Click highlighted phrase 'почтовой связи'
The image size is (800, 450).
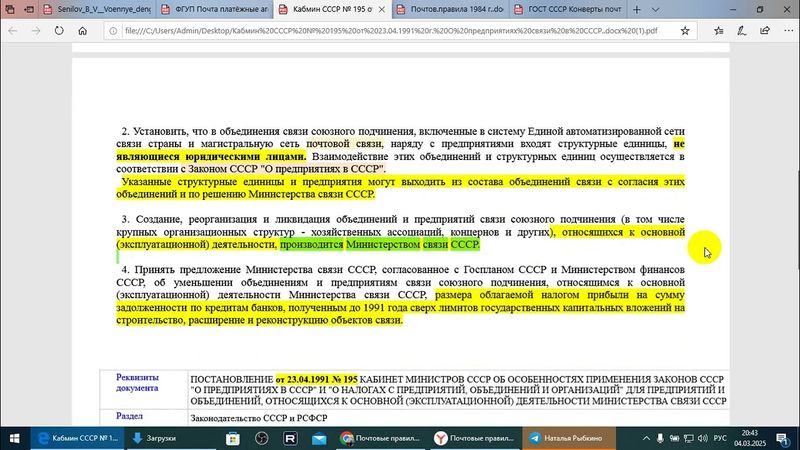pyautogui.click(x=344, y=144)
